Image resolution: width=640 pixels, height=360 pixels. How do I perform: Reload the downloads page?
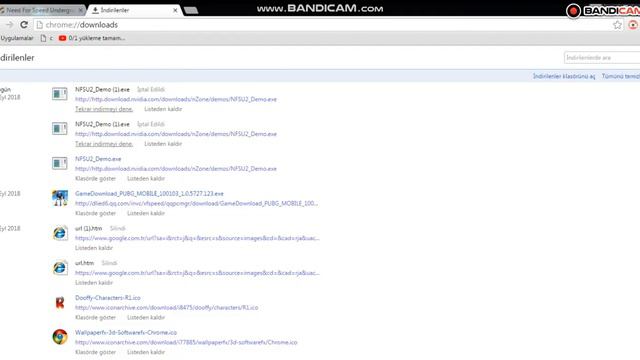click(x=24, y=25)
